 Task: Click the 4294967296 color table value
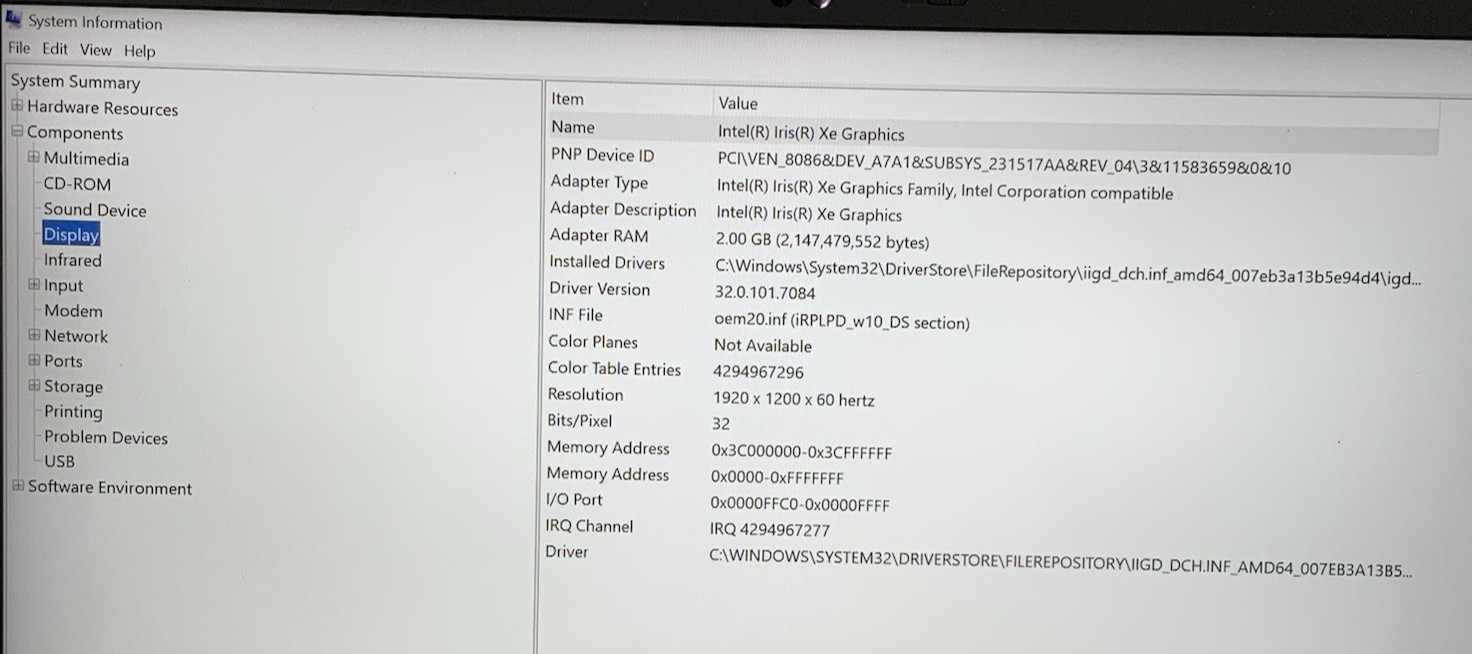[758, 372]
